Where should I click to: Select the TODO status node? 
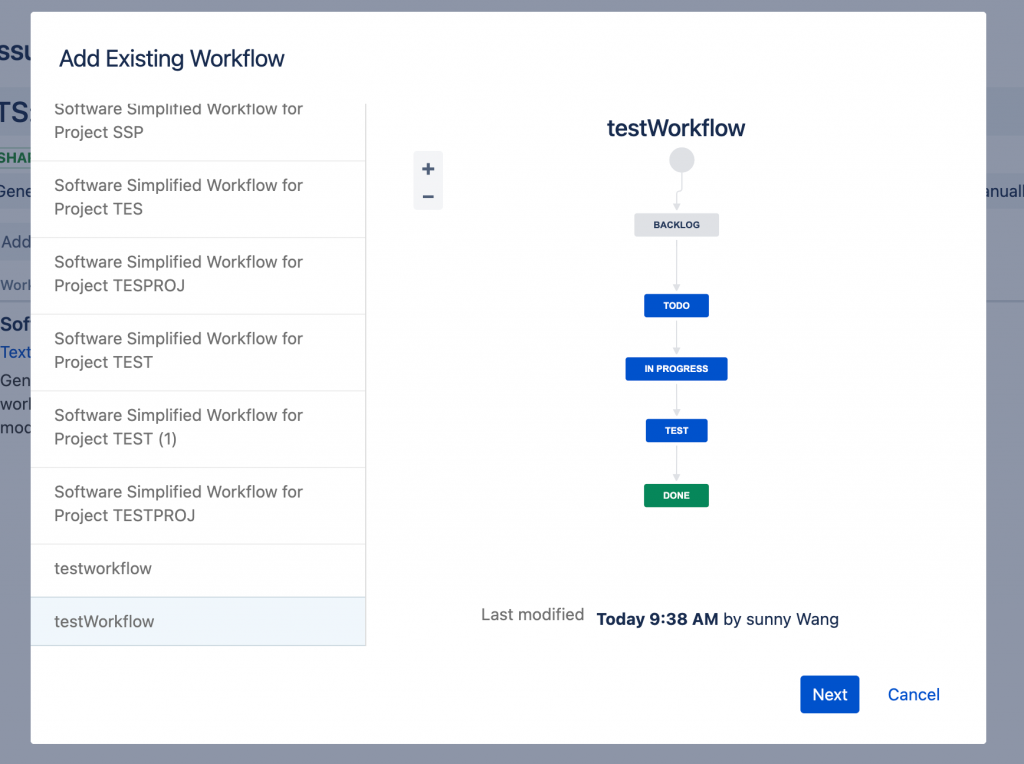(676, 305)
